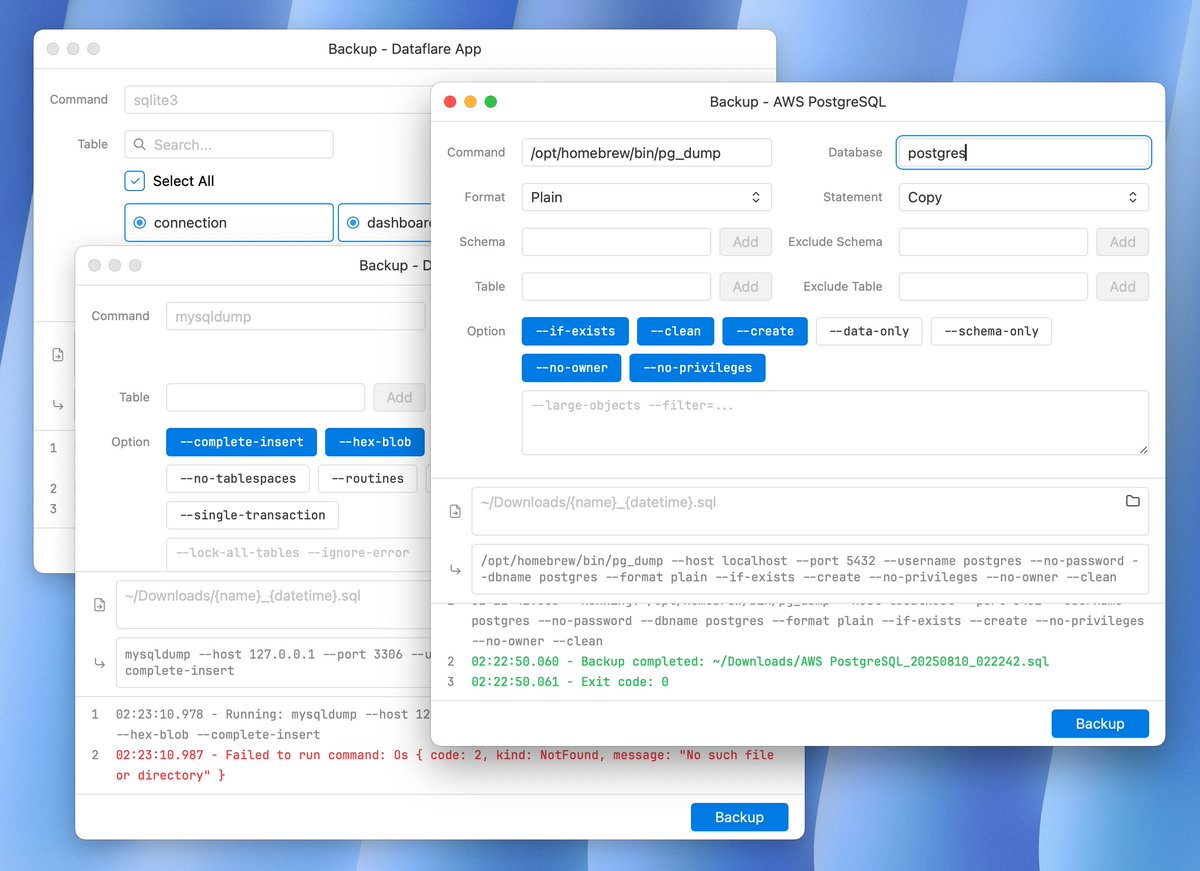The height and width of the screenshot is (871, 1200).
Task: Click the 'Backup completed' log line
Action: coord(760,661)
